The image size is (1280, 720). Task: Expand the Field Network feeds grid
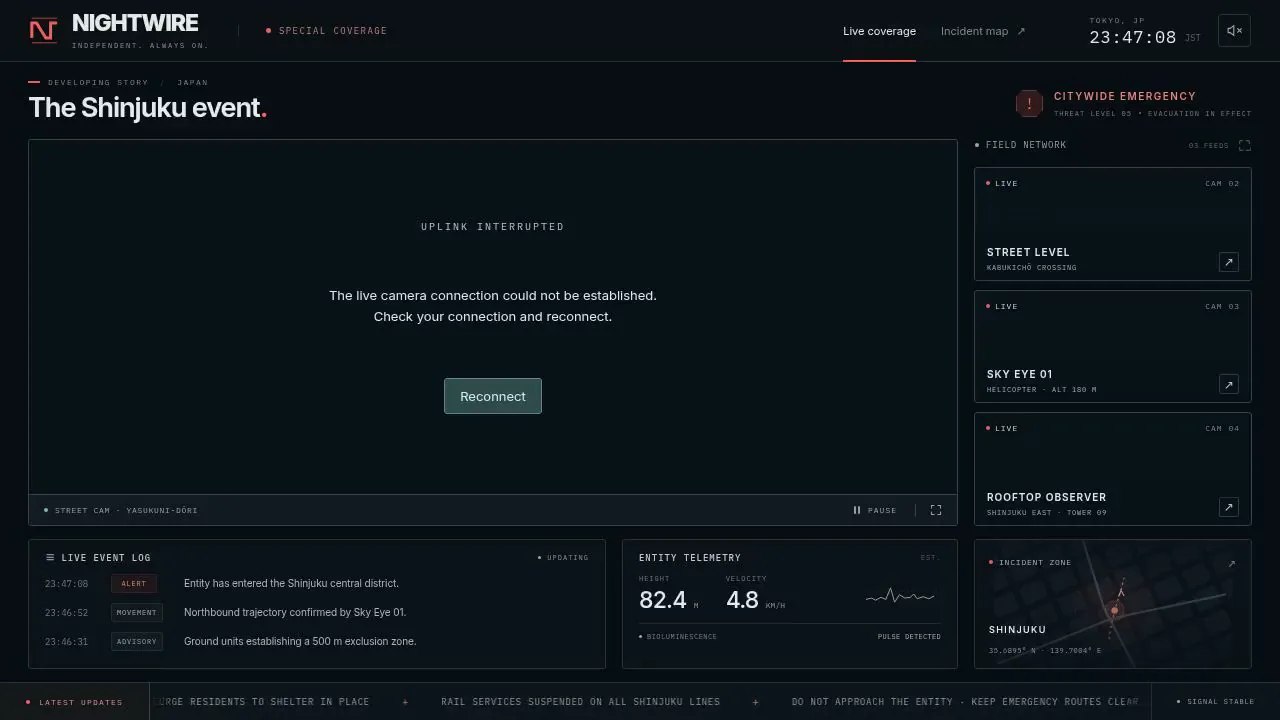coord(1245,145)
